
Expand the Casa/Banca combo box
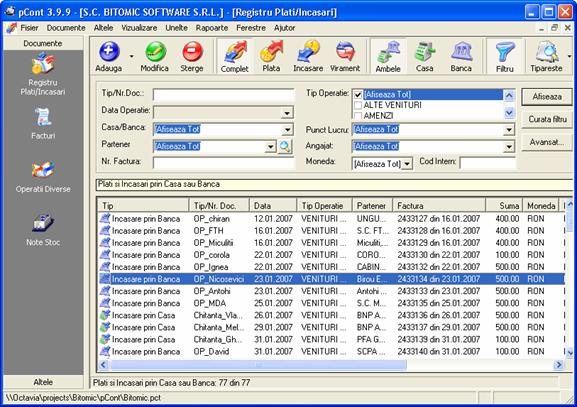tap(287, 130)
